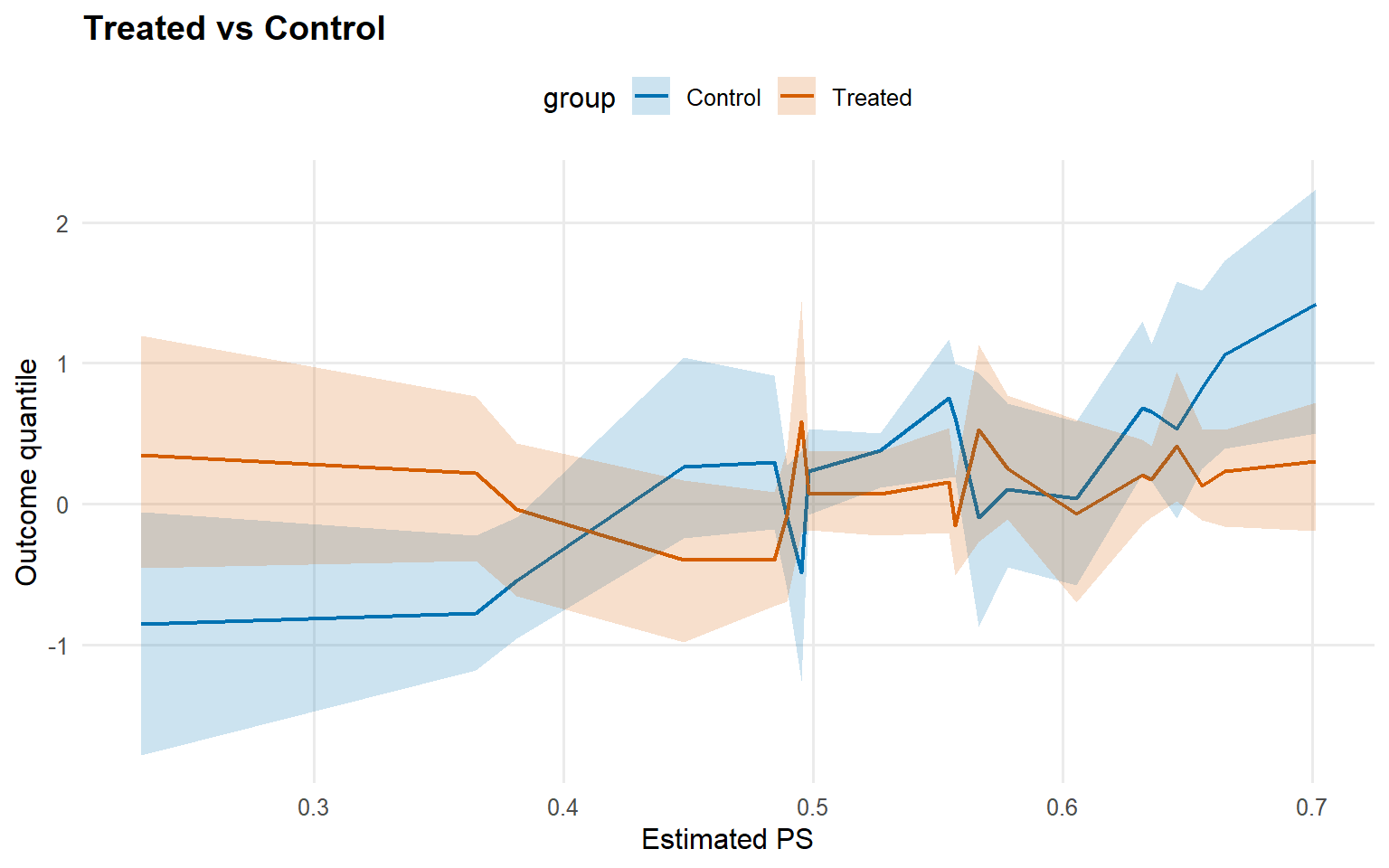Click the 2 y-axis tick label
This screenshot has width=1389, height=868.
point(61,223)
